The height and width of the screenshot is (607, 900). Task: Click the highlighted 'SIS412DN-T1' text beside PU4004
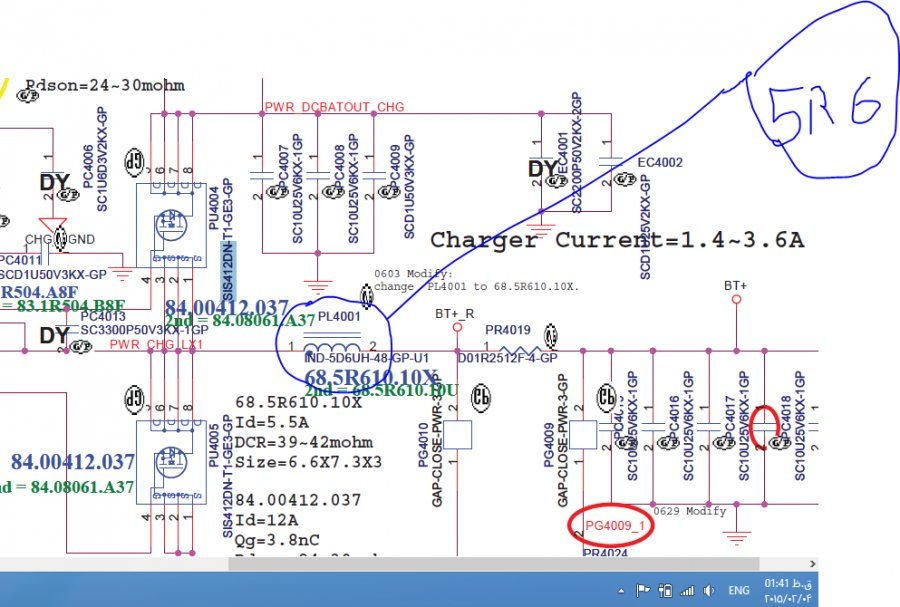[228, 271]
